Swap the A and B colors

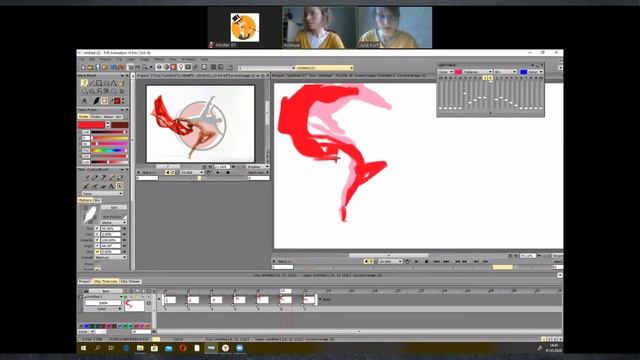pos(108,124)
